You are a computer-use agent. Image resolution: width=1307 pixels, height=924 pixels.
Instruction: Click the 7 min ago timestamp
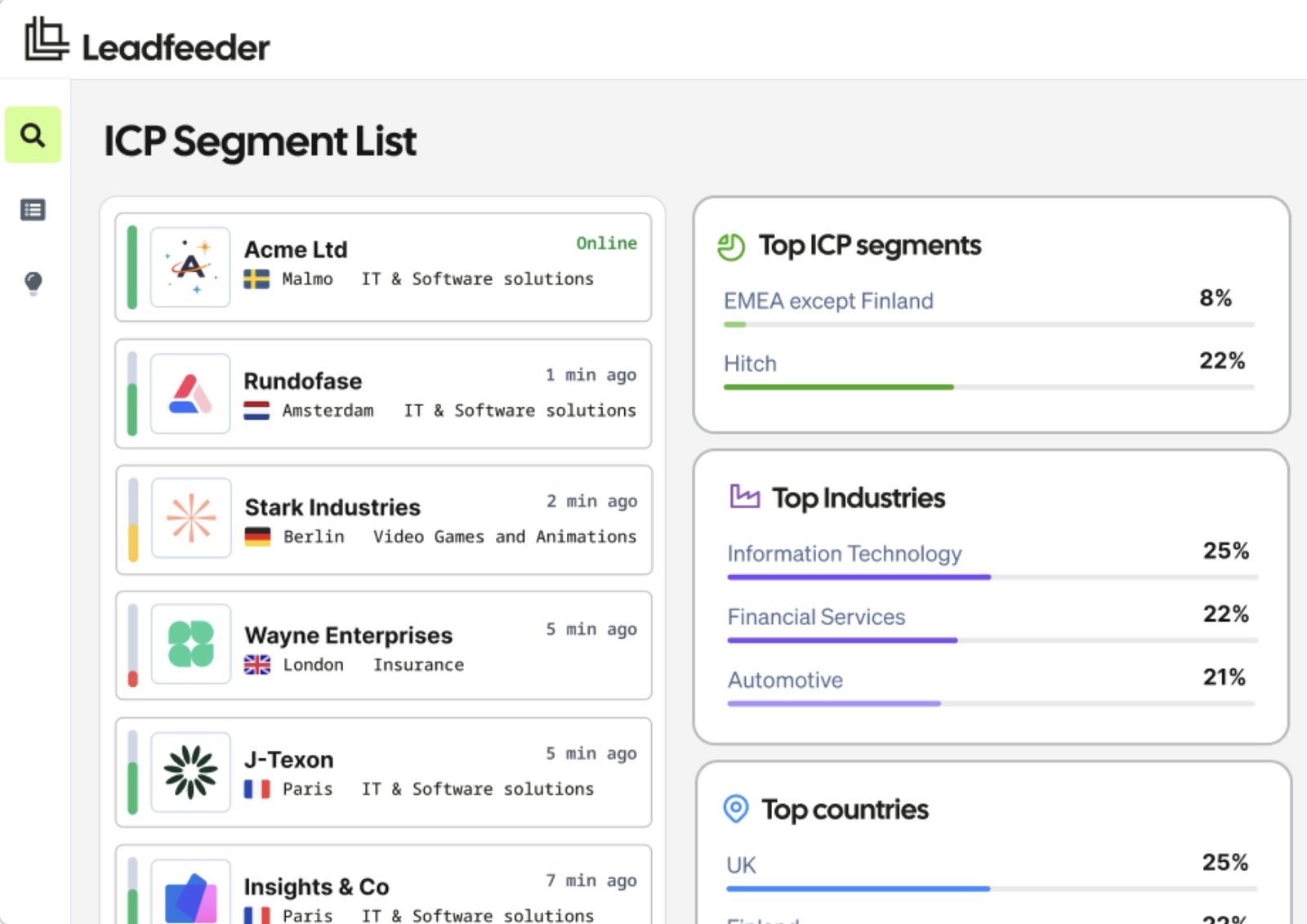591,880
